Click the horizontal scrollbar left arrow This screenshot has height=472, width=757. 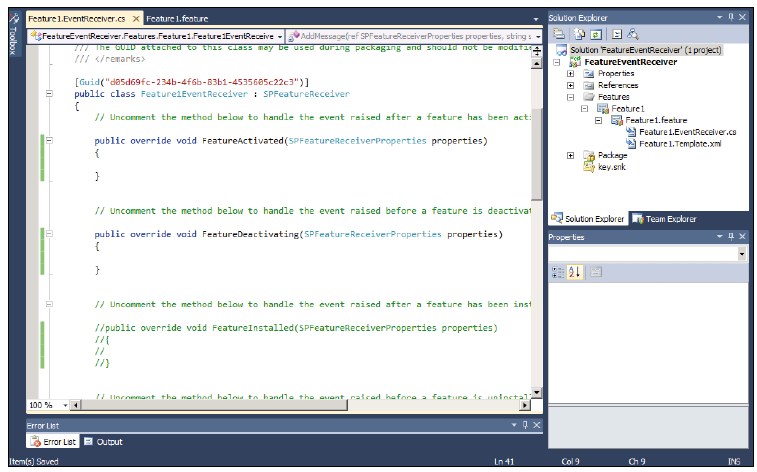(75, 405)
